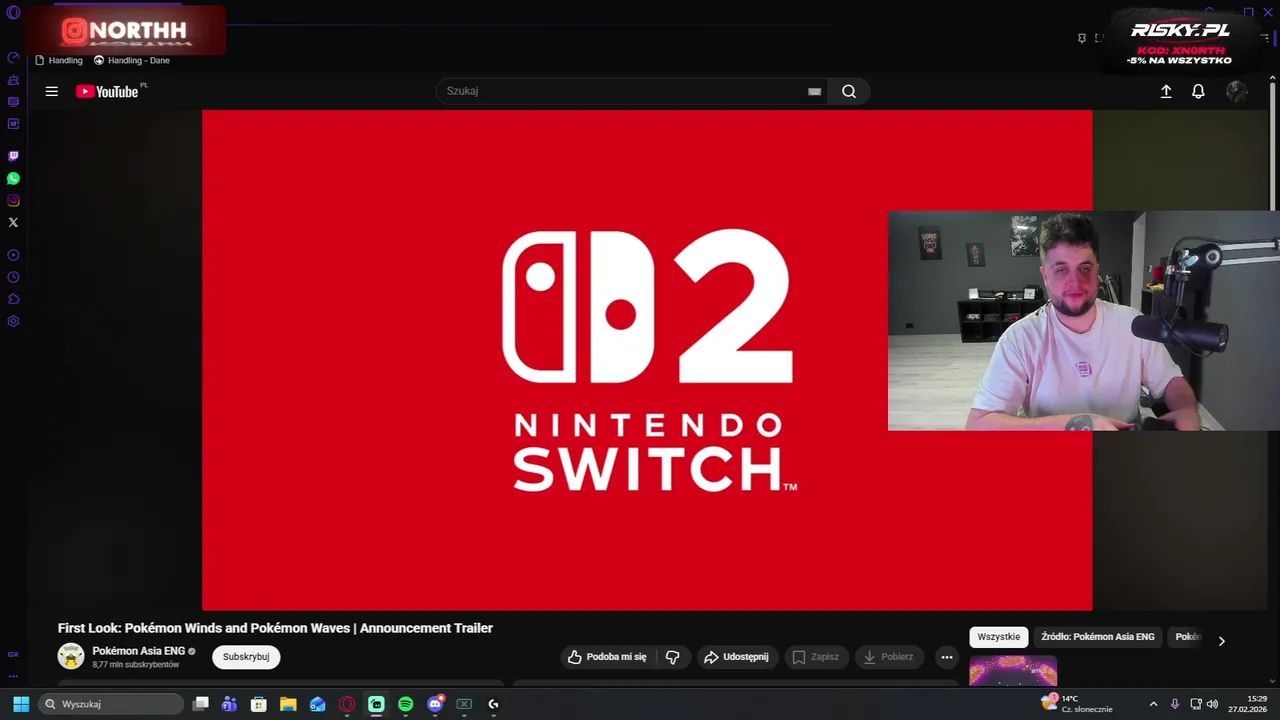
Task: Open the clock showing 15:29
Action: pos(1249,704)
